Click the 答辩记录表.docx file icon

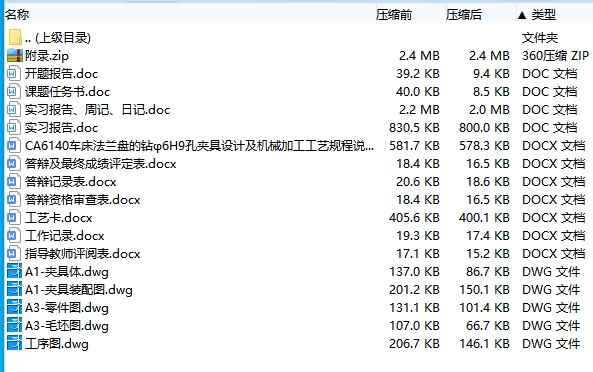coord(13,182)
